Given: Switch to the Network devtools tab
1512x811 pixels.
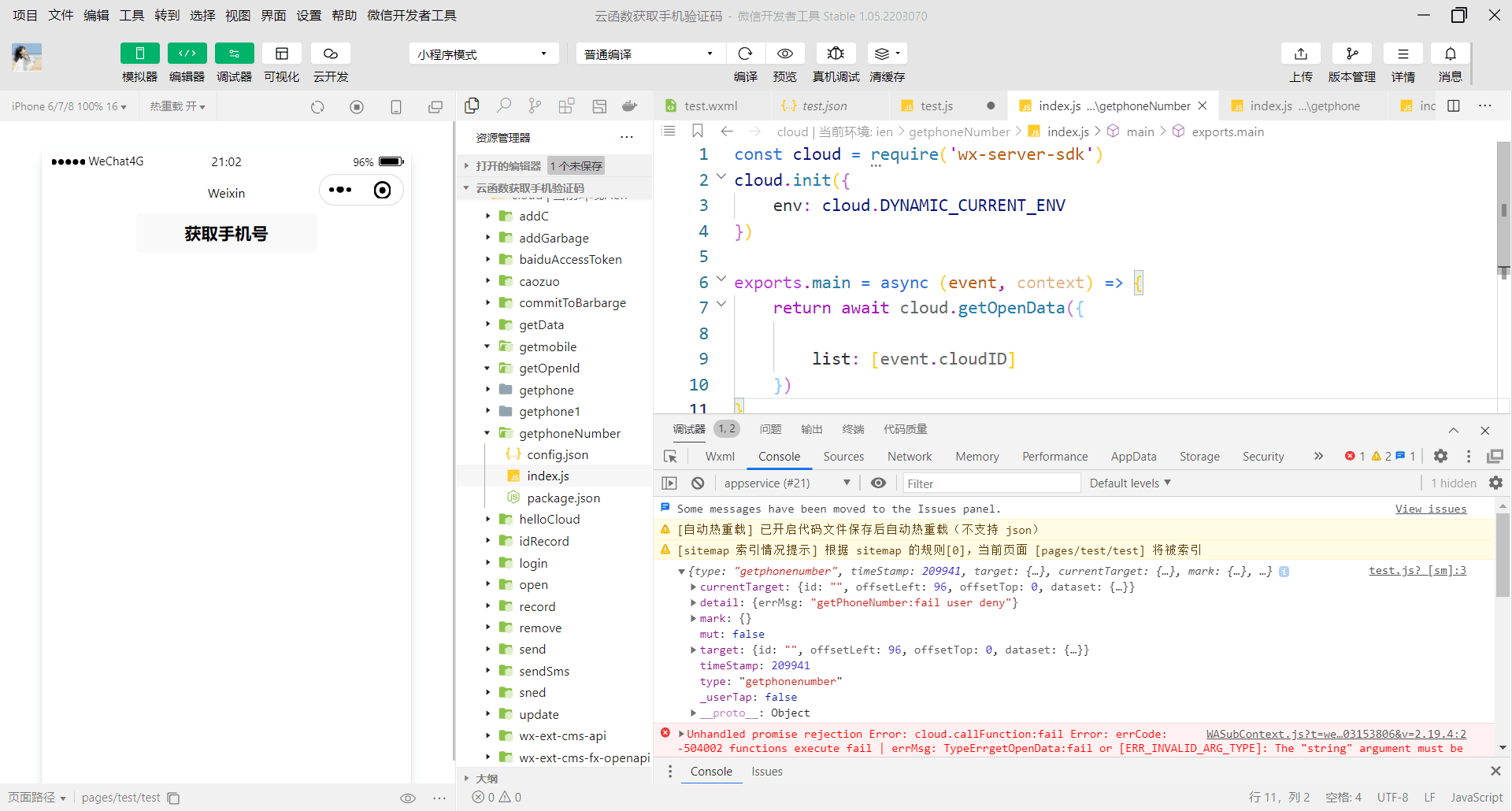Looking at the screenshot, I should 910,457.
